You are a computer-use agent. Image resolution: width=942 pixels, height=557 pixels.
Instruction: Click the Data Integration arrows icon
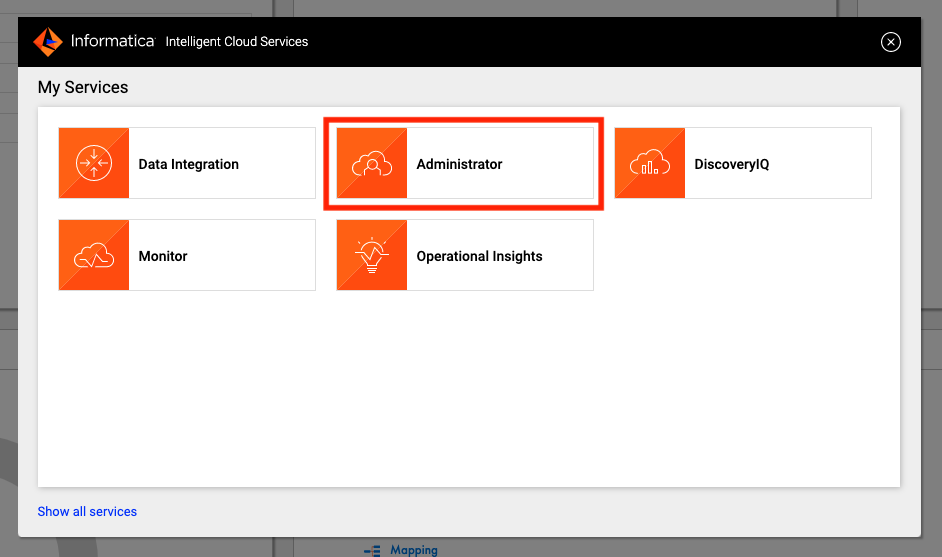point(94,163)
